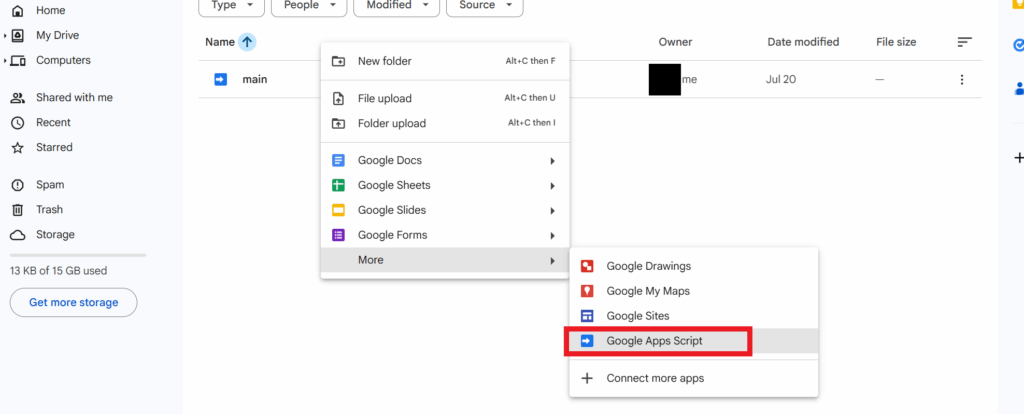The height and width of the screenshot is (414, 1024).
Task: Click the New folder icon
Action: 338,61
